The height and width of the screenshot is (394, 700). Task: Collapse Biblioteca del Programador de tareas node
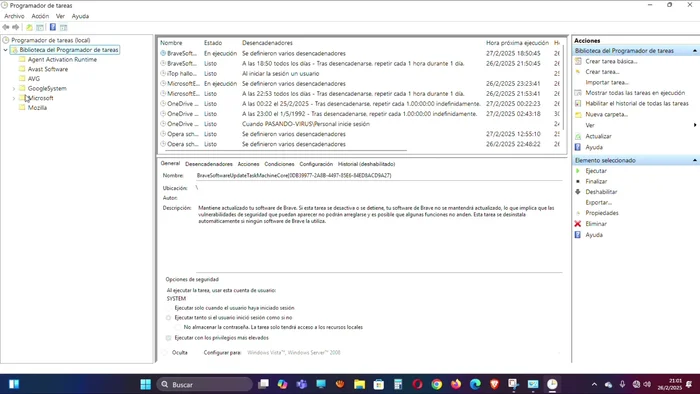[5, 50]
